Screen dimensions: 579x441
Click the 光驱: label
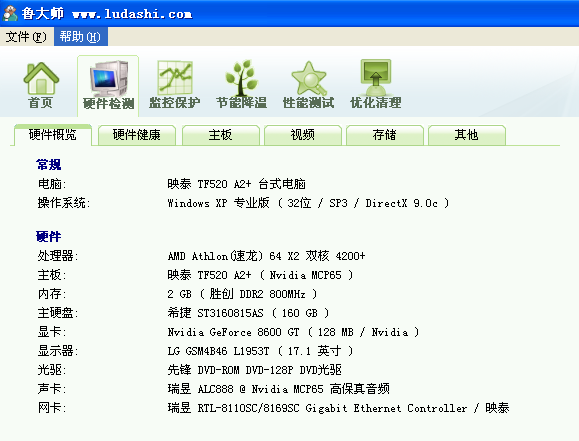(52, 370)
